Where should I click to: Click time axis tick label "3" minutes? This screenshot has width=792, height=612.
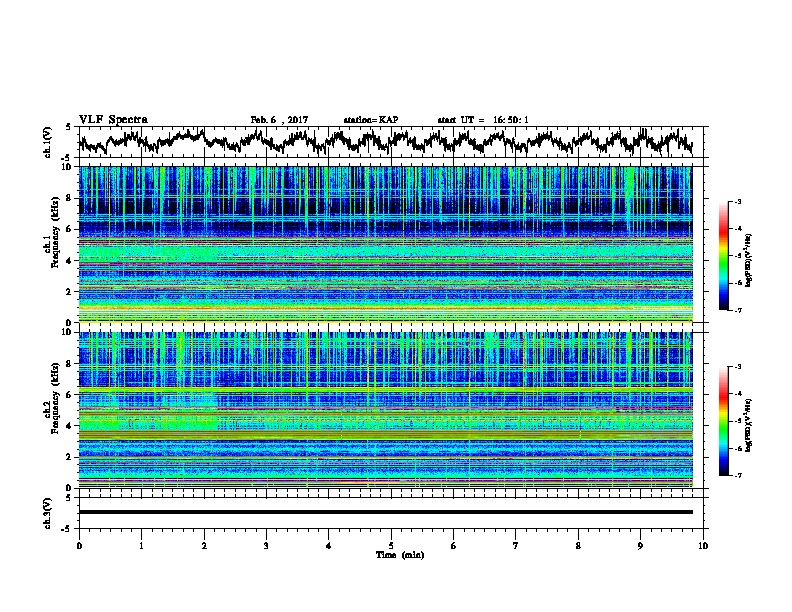(x=266, y=545)
